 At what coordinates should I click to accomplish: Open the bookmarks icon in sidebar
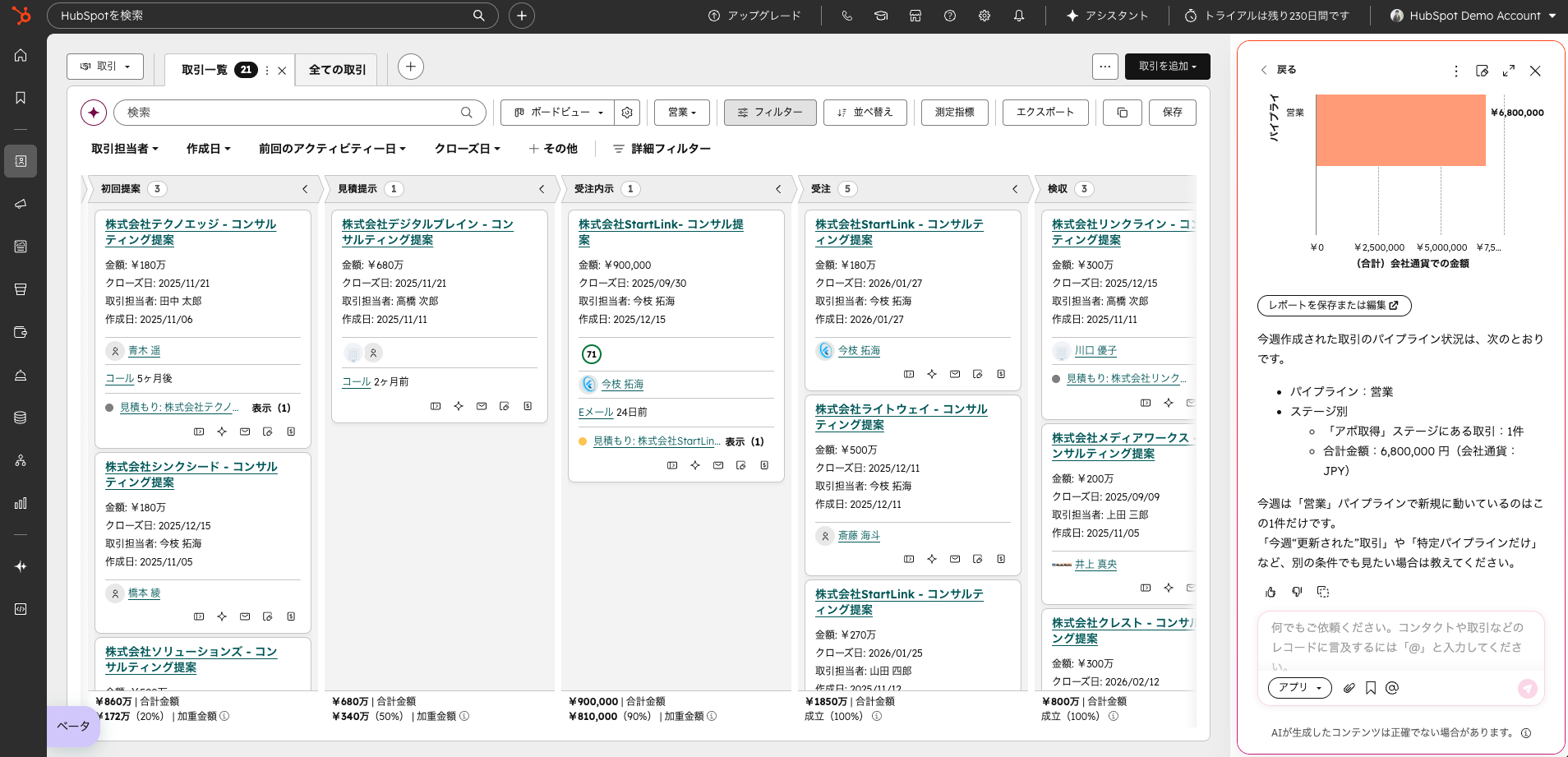point(21,98)
